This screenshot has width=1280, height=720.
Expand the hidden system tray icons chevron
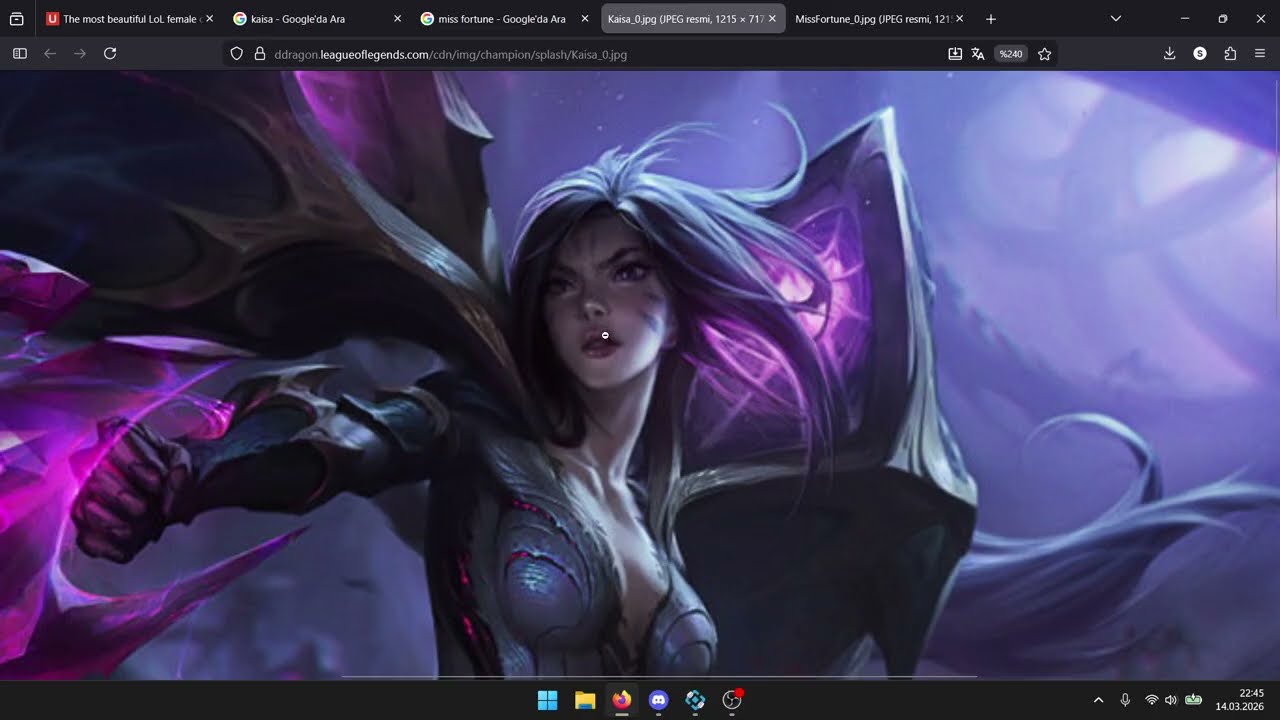pos(1098,700)
